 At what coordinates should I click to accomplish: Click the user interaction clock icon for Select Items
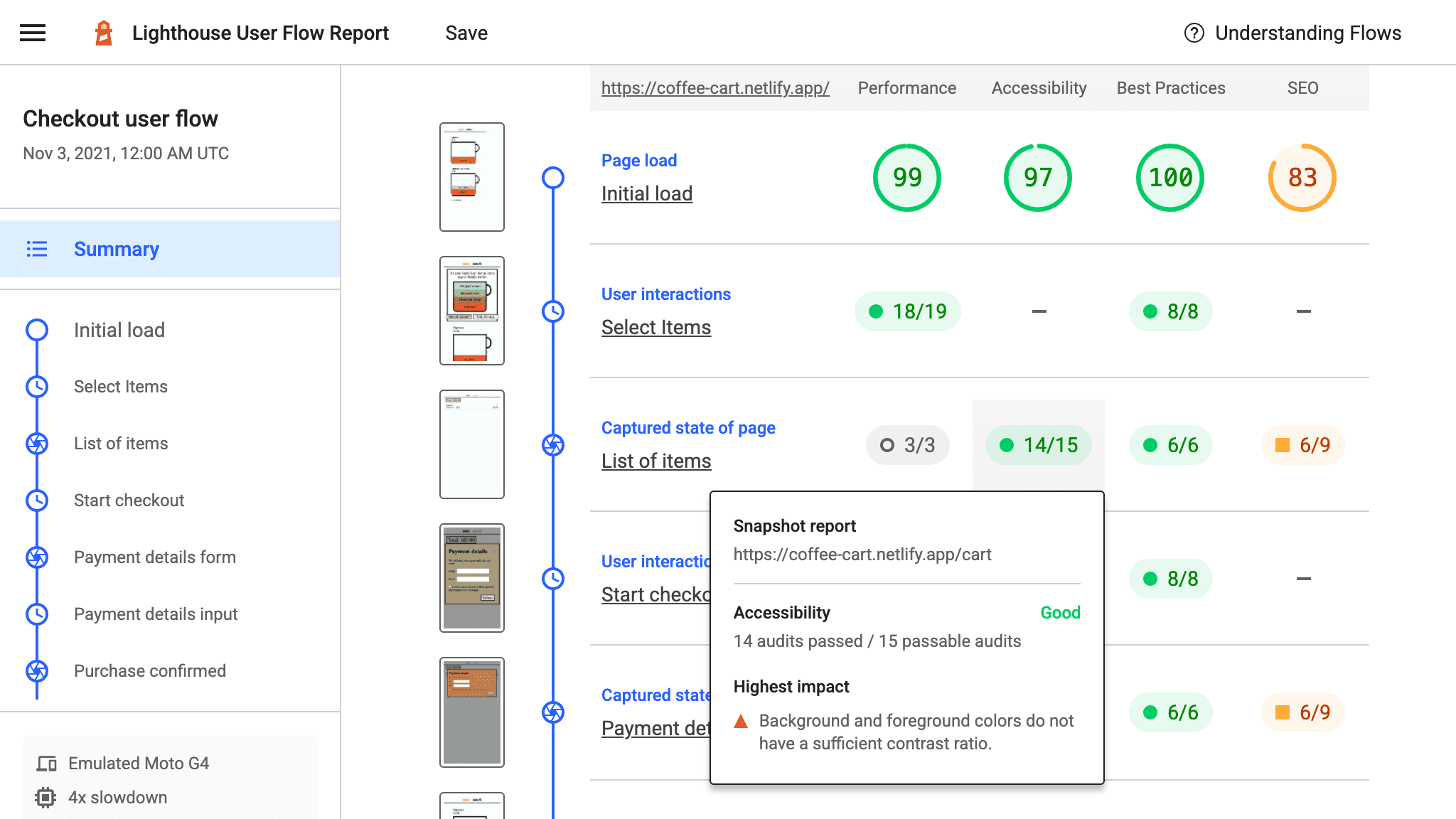pyautogui.click(x=553, y=311)
